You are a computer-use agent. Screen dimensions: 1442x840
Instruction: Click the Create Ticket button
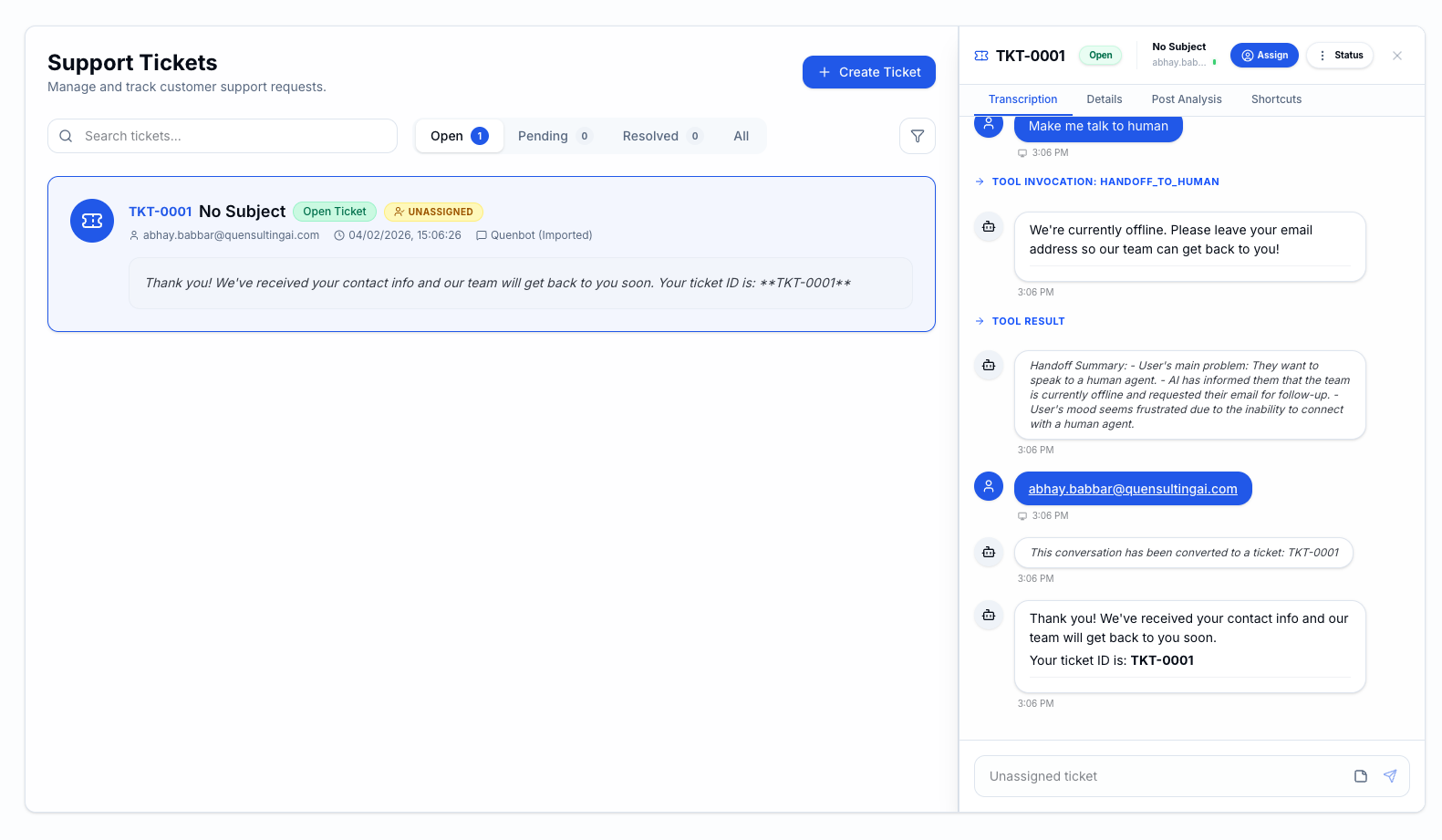868,72
